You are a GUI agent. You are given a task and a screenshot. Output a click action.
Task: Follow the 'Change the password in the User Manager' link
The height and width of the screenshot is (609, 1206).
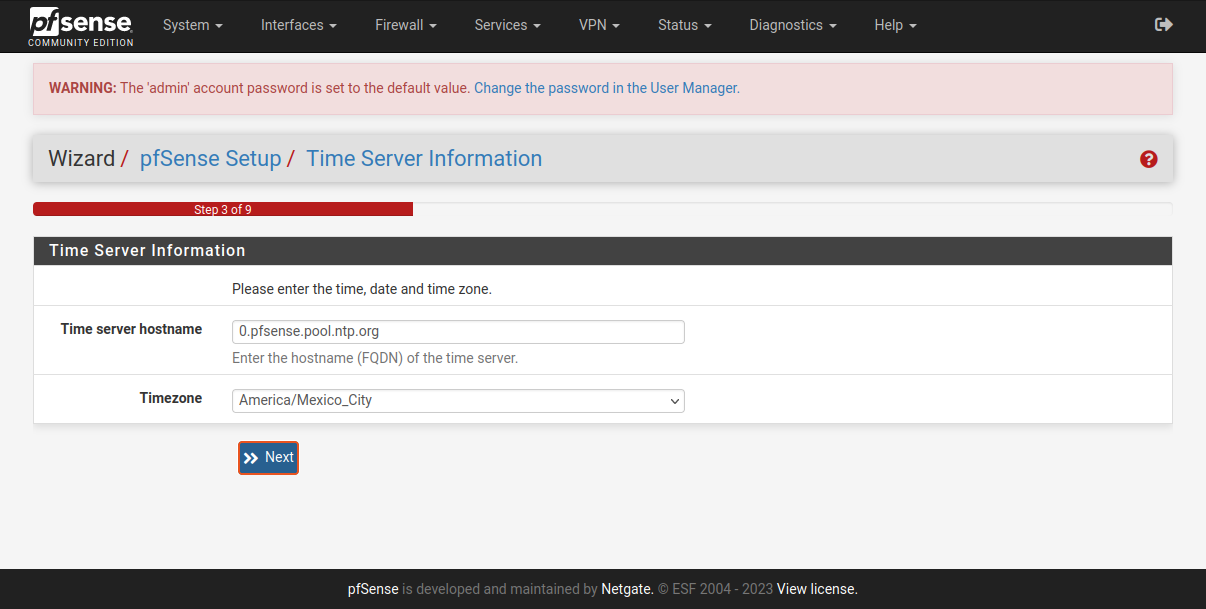coord(607,88)
